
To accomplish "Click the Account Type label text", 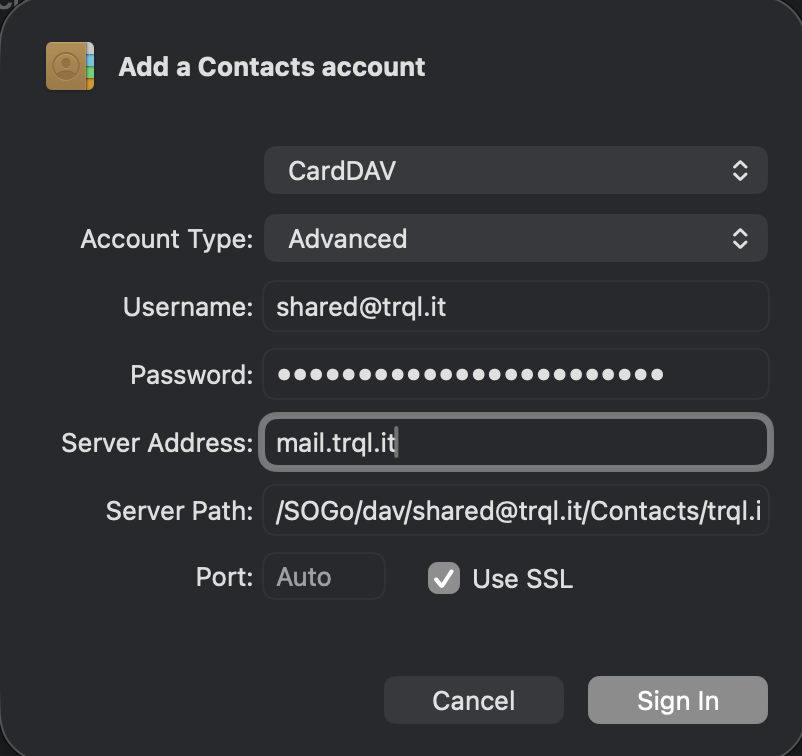I will point(167,239).
